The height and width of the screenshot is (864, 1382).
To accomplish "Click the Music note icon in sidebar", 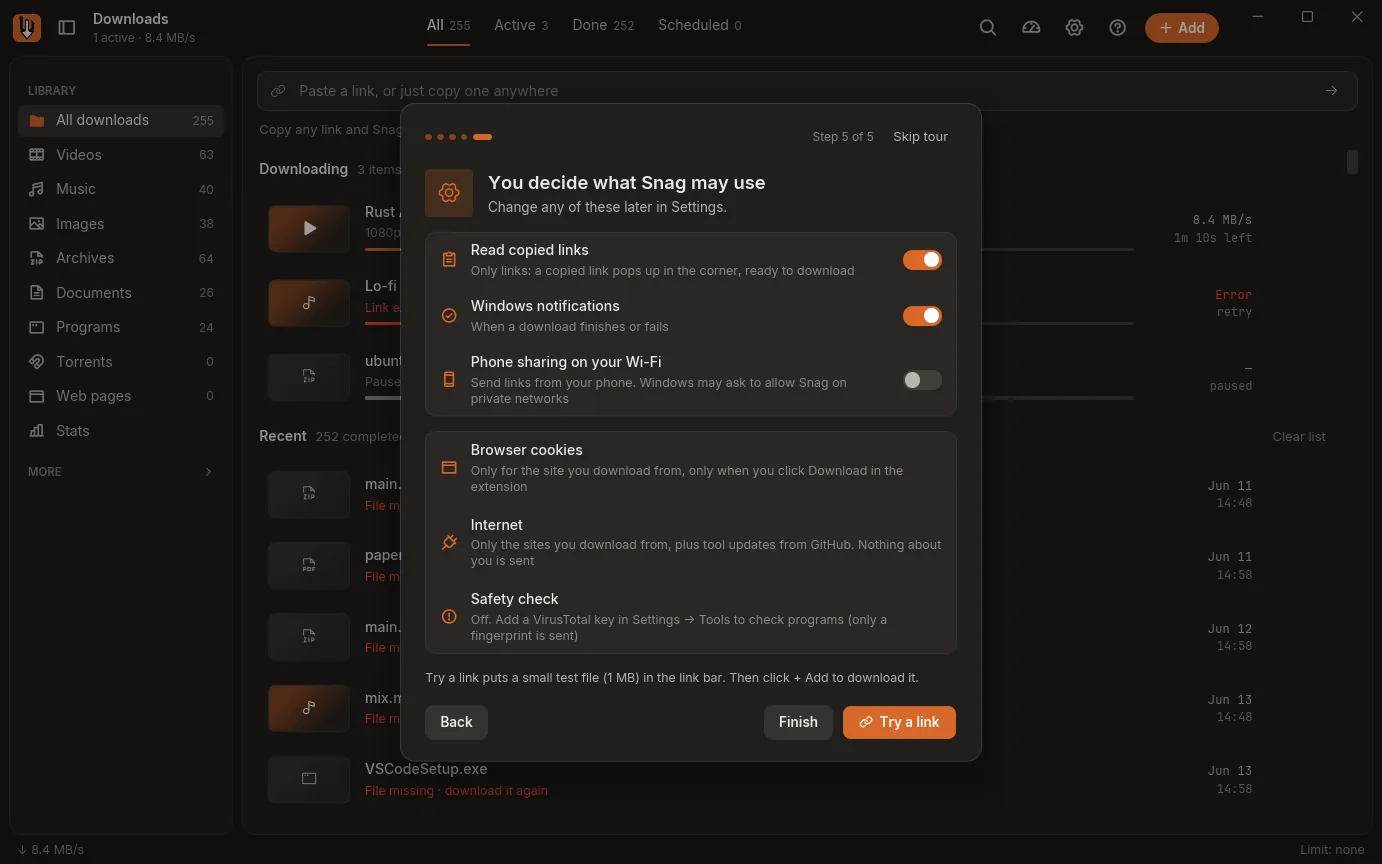I will point(37,189).
